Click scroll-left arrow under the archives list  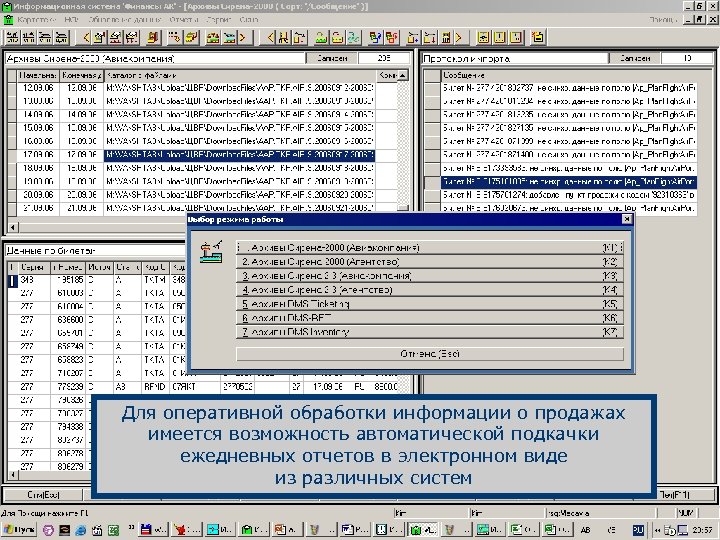13,227
